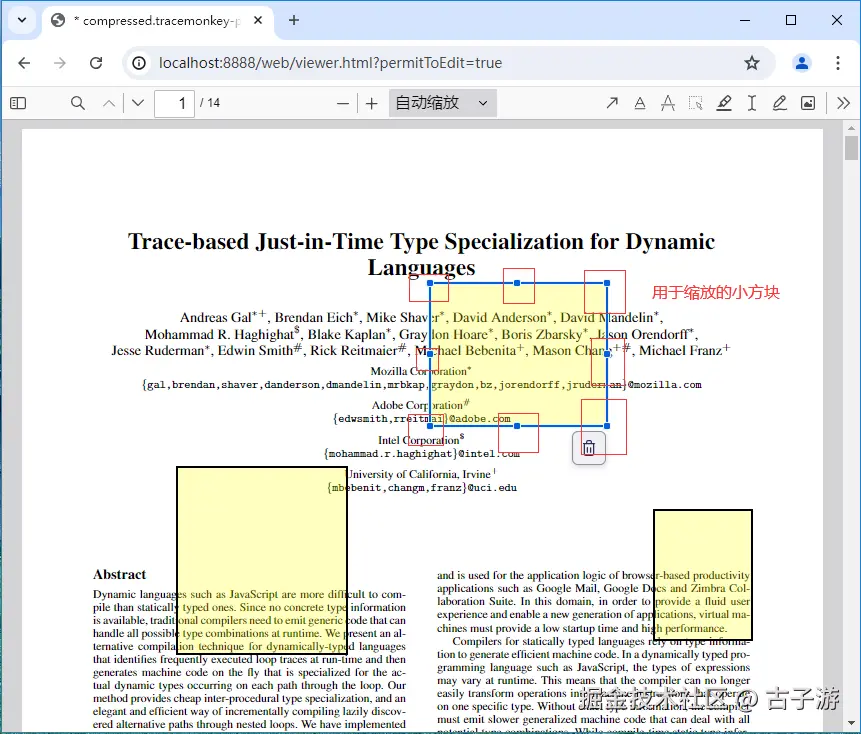Select the compressed.tracemonkey tab
This screenshot has height=734, width=861.
pos(156,21)
